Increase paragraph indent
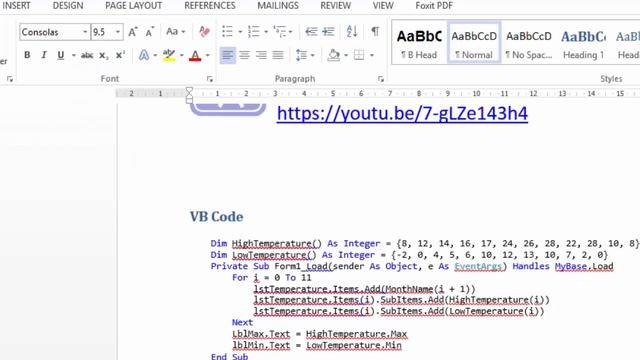Image resolution: width=640 pixels, height=360 pixels. pyautogui.click(x=329, y=31)
